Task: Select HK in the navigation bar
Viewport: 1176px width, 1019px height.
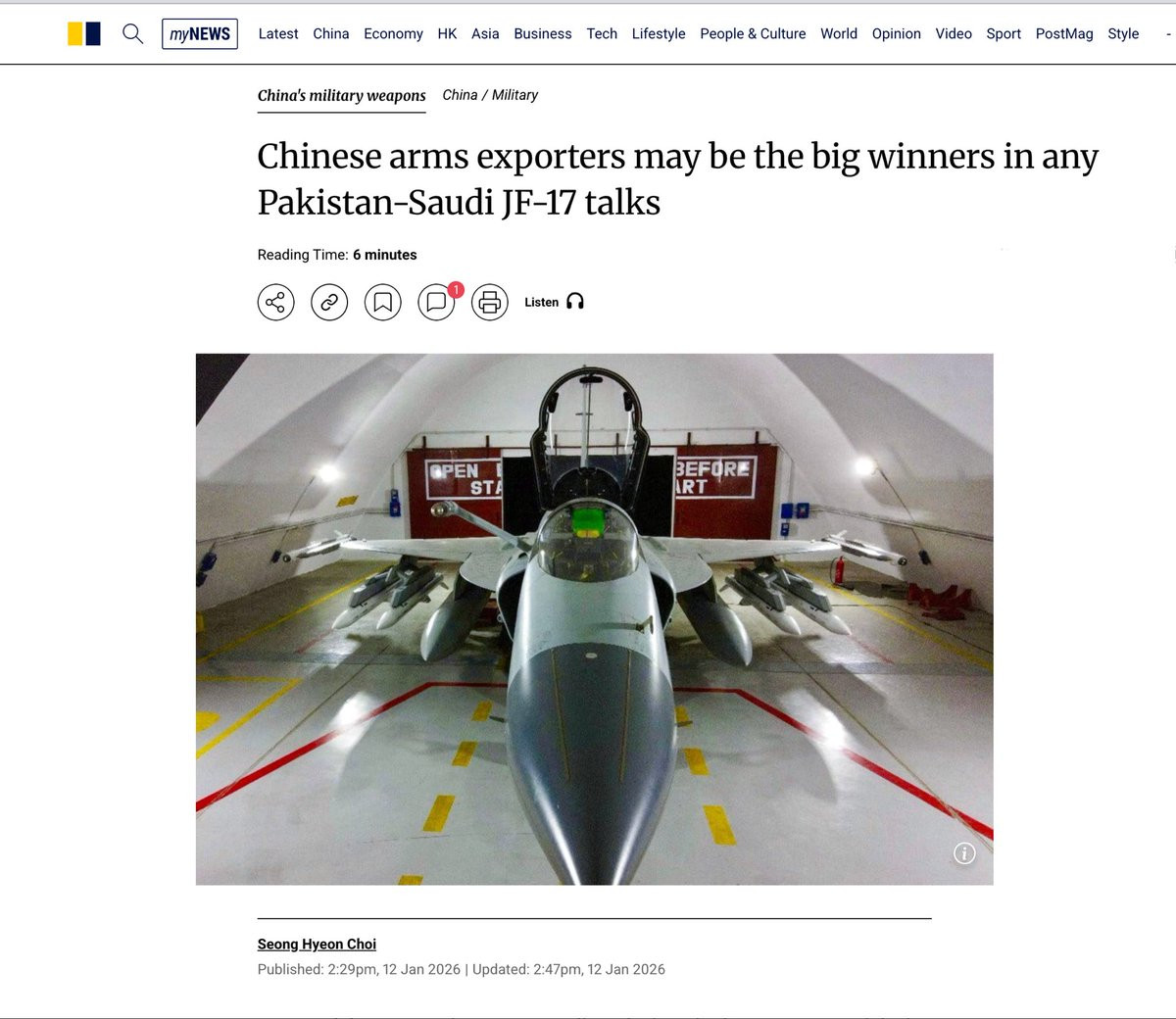Action: coord(447,33)
